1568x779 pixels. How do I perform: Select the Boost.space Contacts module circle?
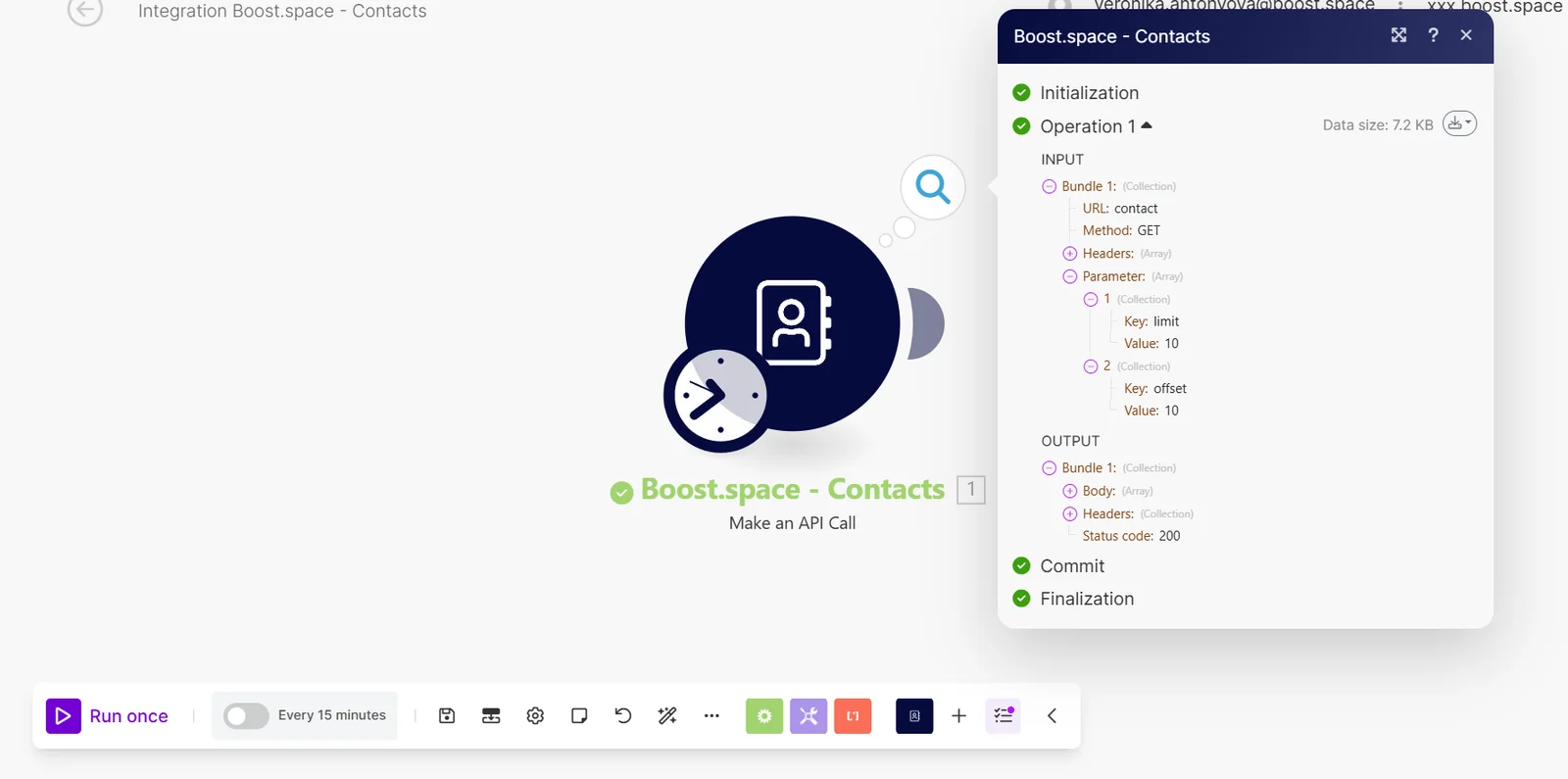(x=792, y=323)
